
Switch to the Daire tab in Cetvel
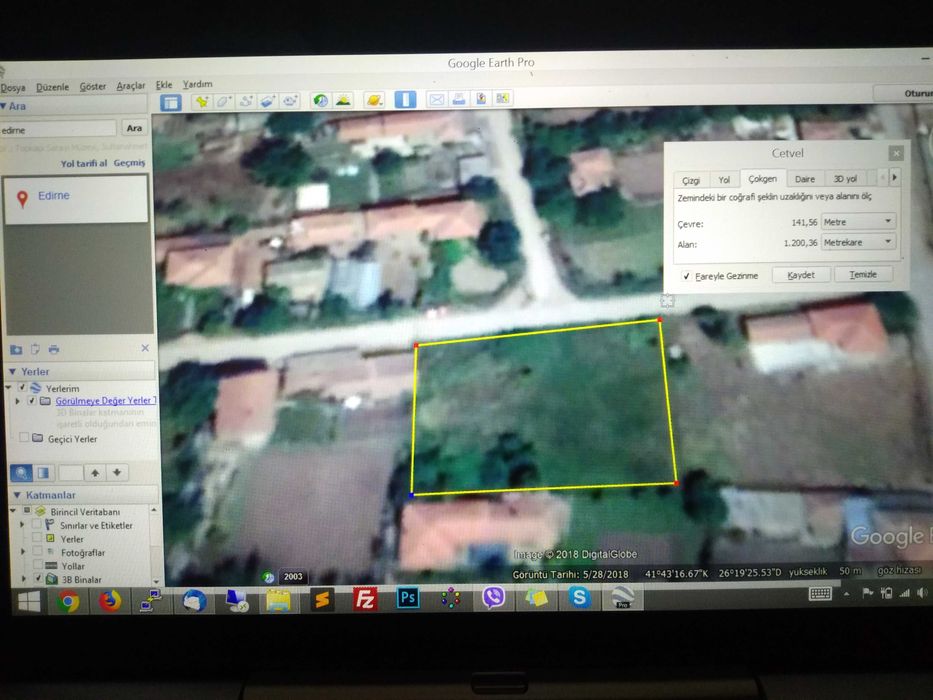804,179
